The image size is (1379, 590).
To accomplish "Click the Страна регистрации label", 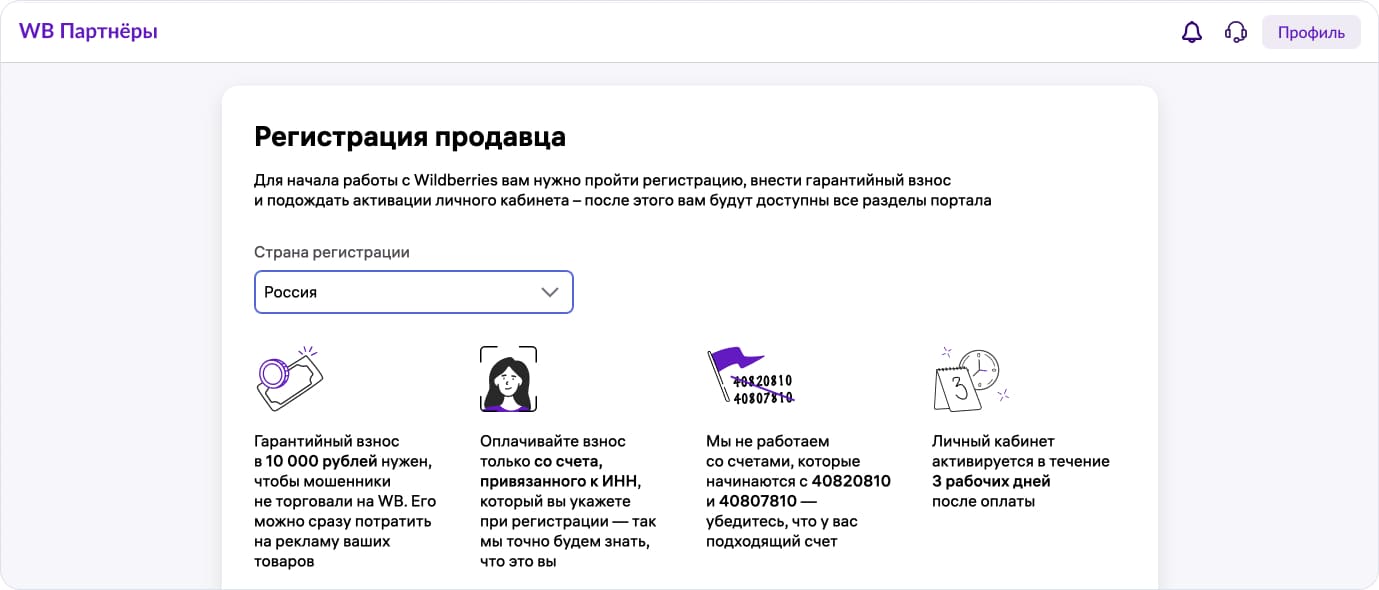I will (331, 252).
